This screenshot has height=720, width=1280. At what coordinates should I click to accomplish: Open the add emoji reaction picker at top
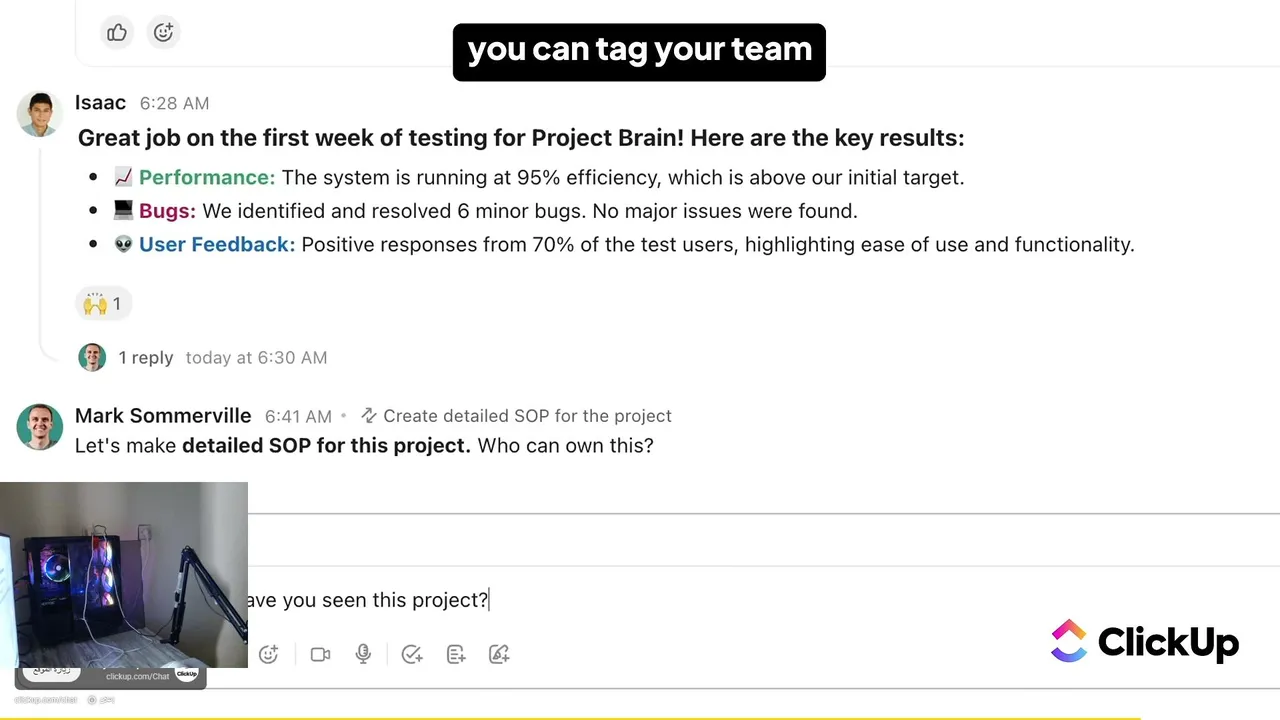[164, 33]
